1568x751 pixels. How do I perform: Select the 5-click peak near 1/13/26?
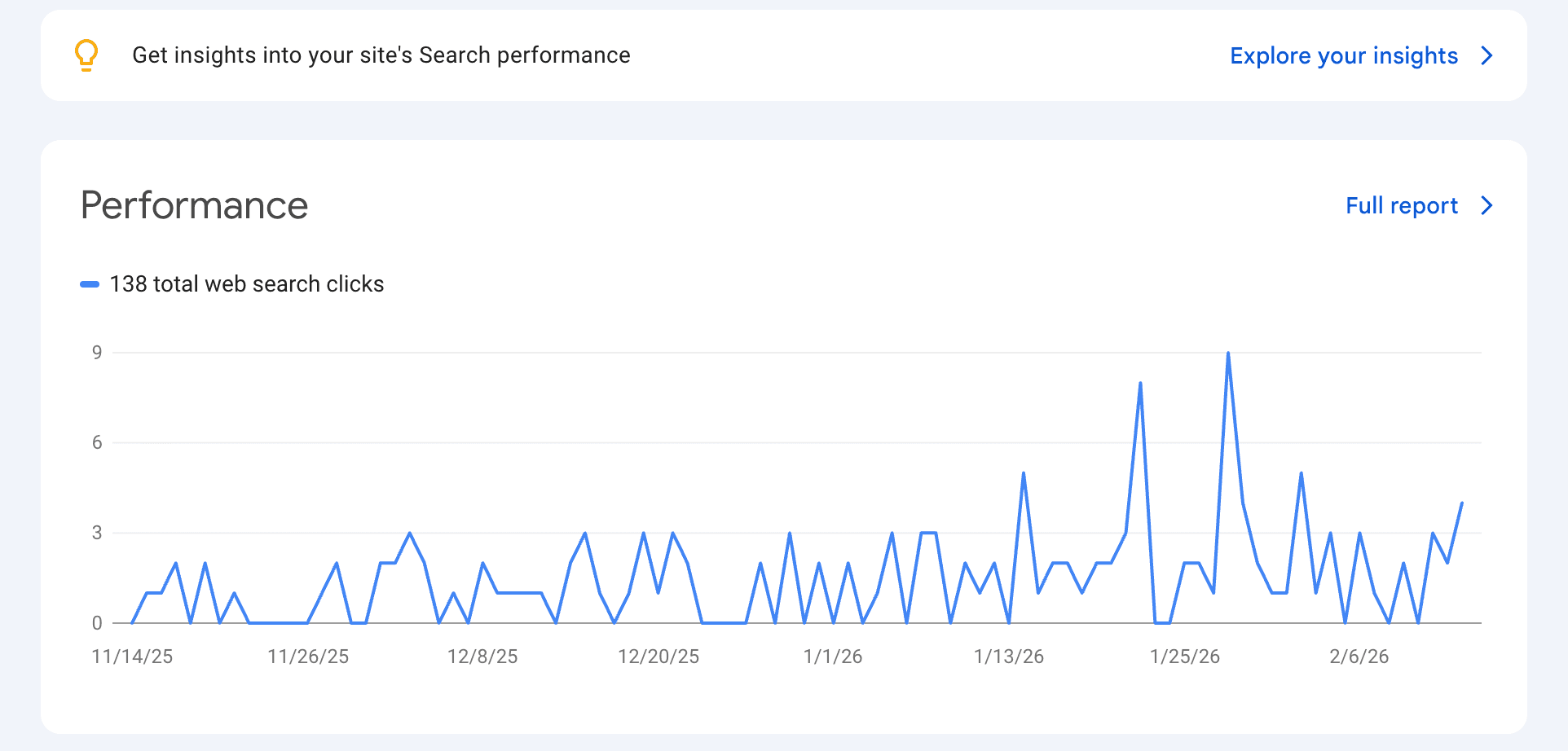(x=1025, y=472)
